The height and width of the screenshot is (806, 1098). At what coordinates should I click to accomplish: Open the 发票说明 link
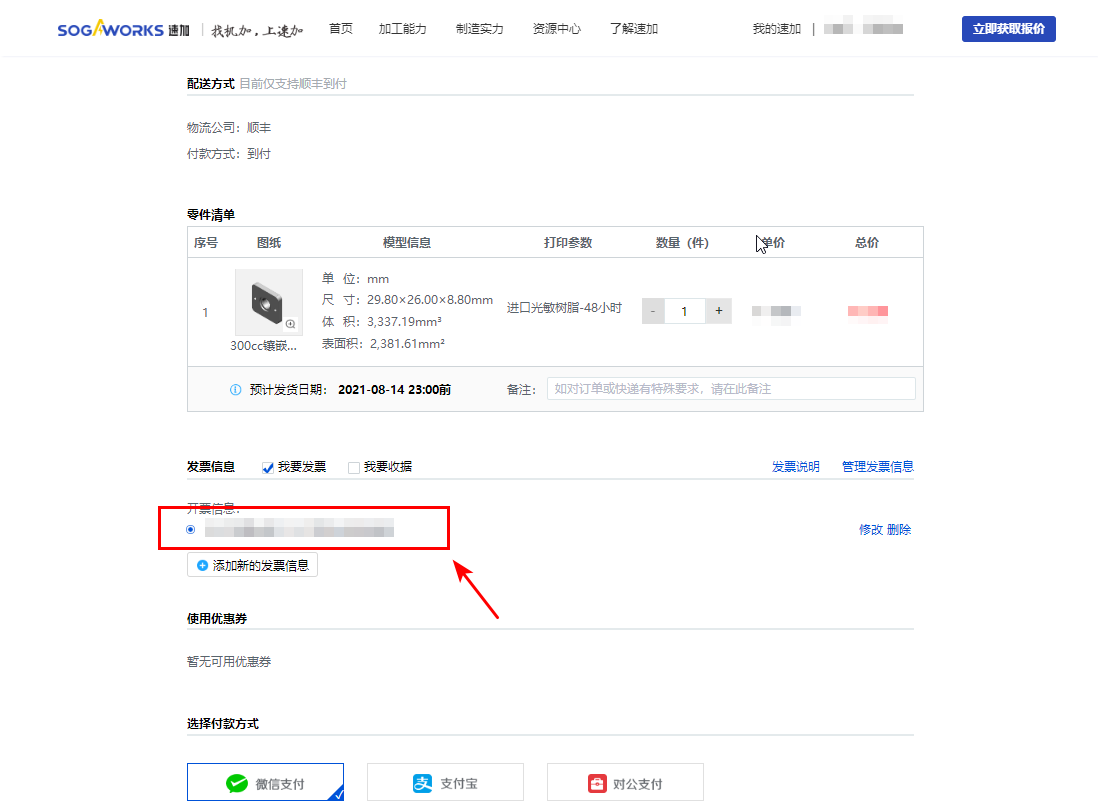(x=795, y=466)
